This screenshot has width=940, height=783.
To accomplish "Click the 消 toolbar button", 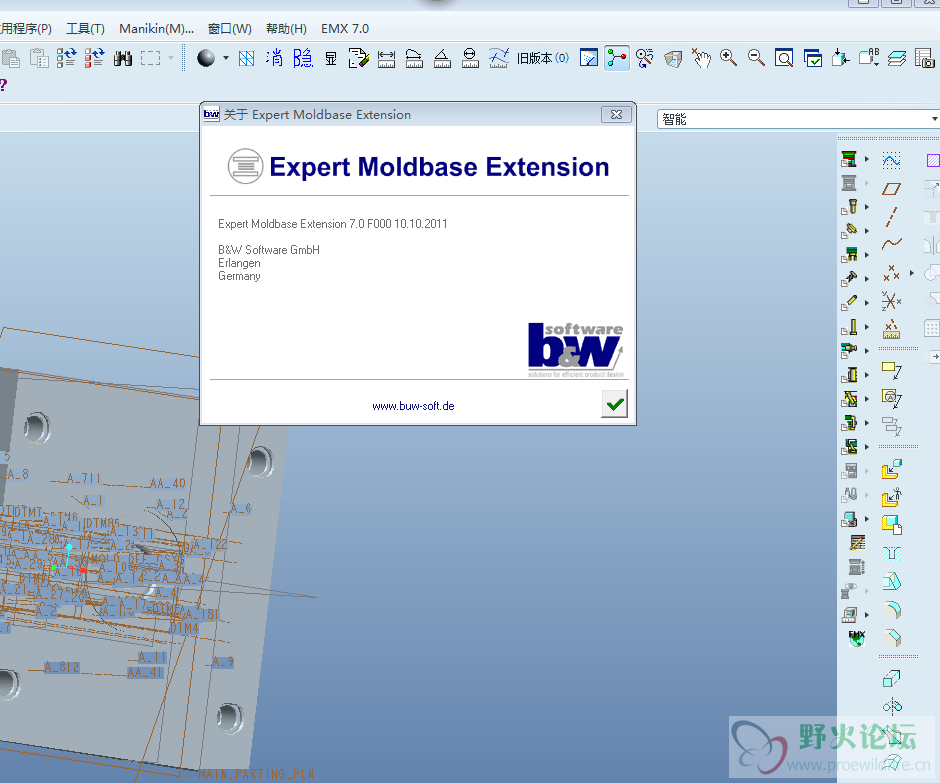I will pos(274,58).
